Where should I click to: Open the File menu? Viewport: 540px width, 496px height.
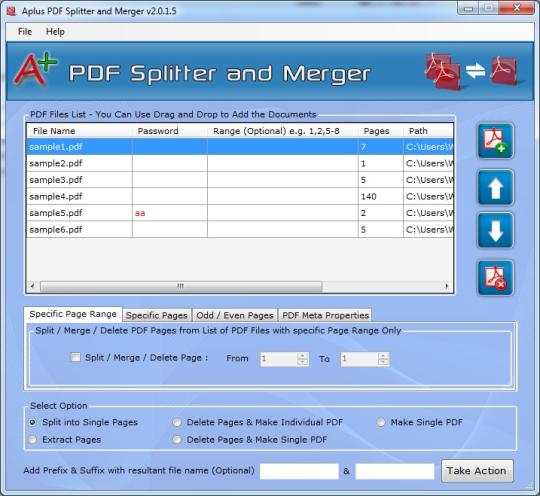pyautogui.click(x=25, y=32)
